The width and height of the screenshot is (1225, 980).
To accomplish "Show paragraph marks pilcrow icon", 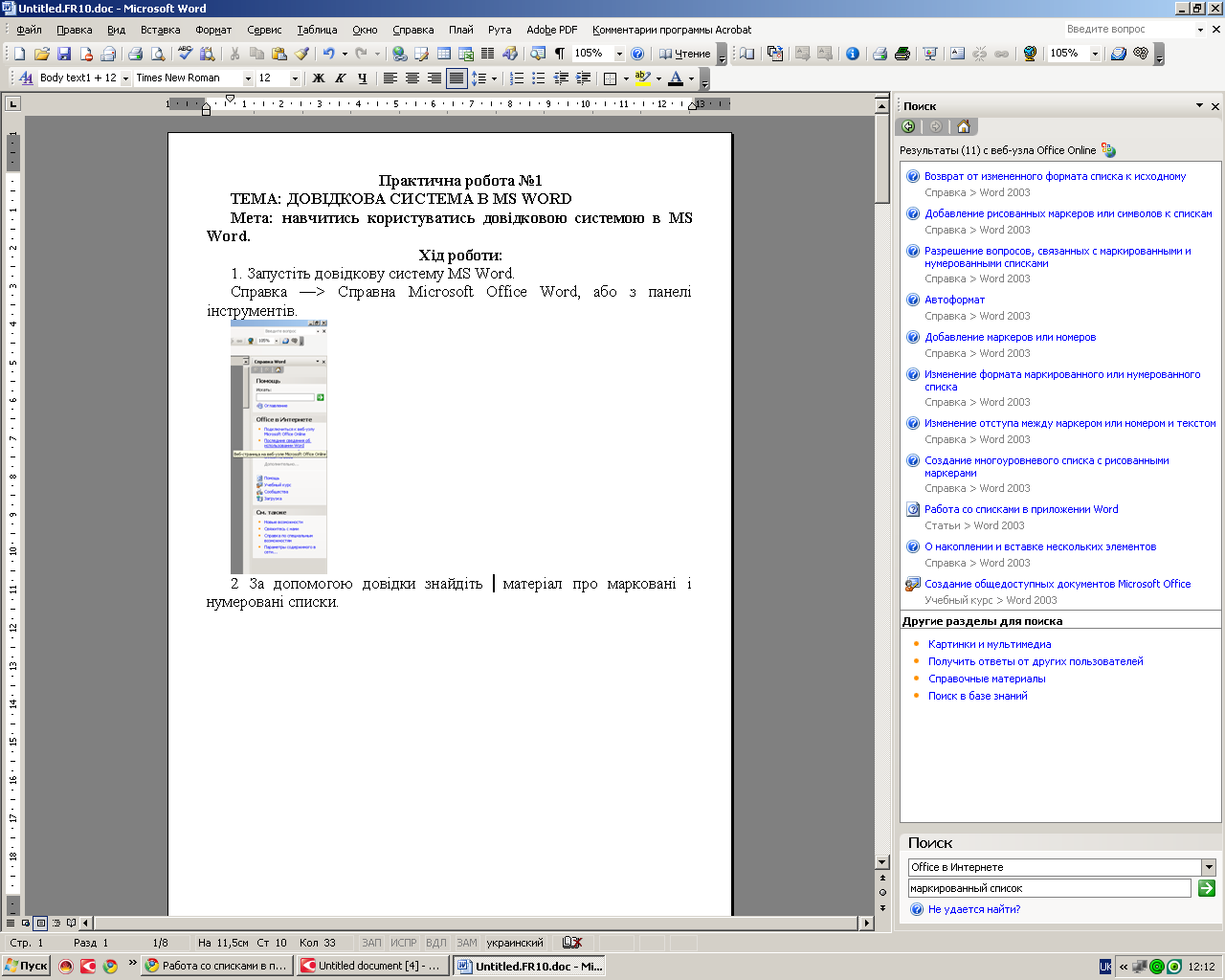I will [x=560, y=54].
